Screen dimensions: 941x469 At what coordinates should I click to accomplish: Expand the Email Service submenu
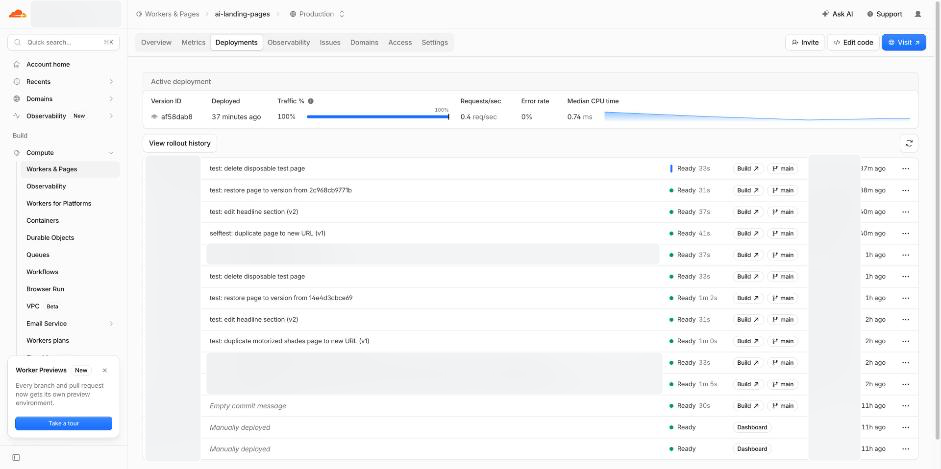[x=111, y=324]
